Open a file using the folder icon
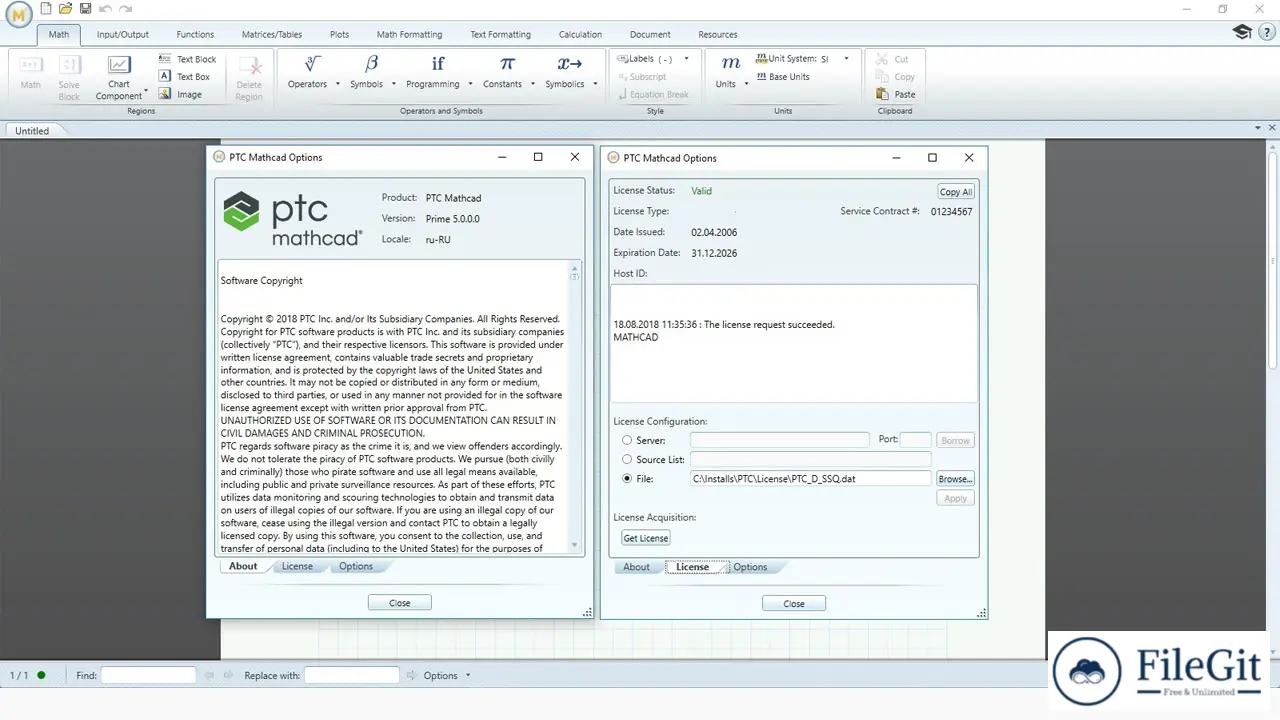The height and width of the screenshot is (720, 1280). [x=66, y=9]
